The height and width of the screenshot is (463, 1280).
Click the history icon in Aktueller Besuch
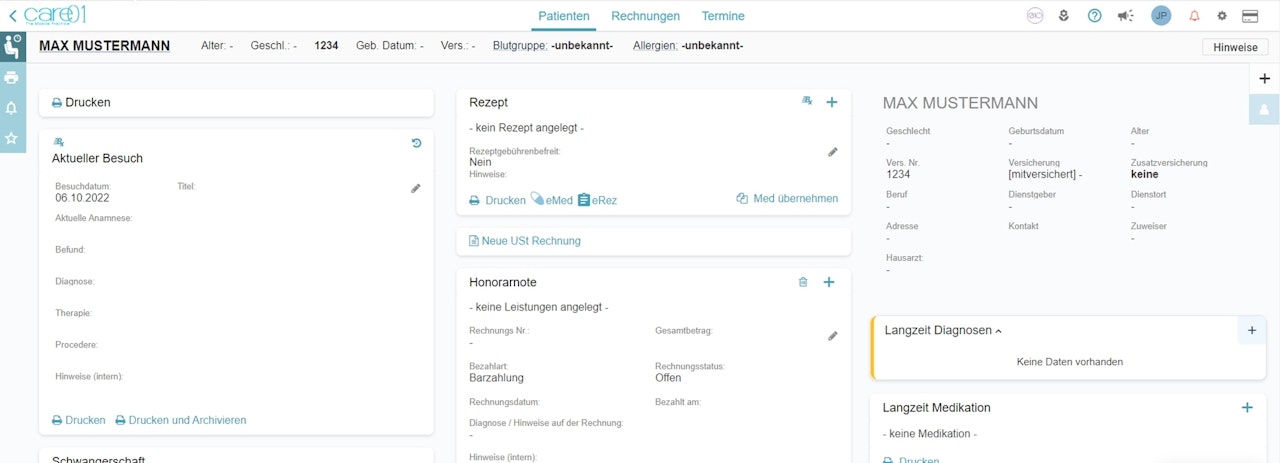click(416, 144)
